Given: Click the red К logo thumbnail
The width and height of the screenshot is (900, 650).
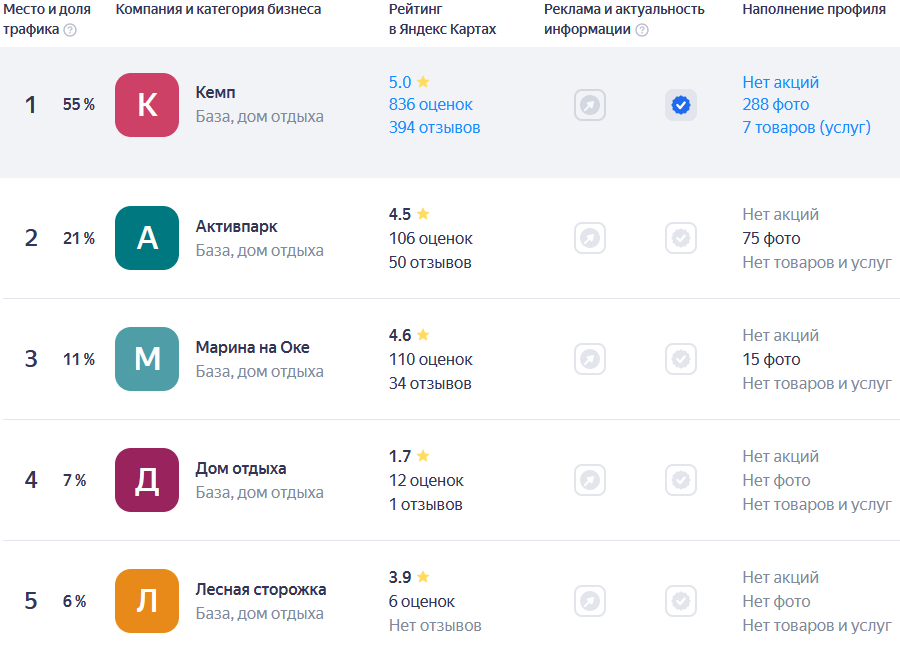Looking at the screenshot, I should tap(147, 105).
